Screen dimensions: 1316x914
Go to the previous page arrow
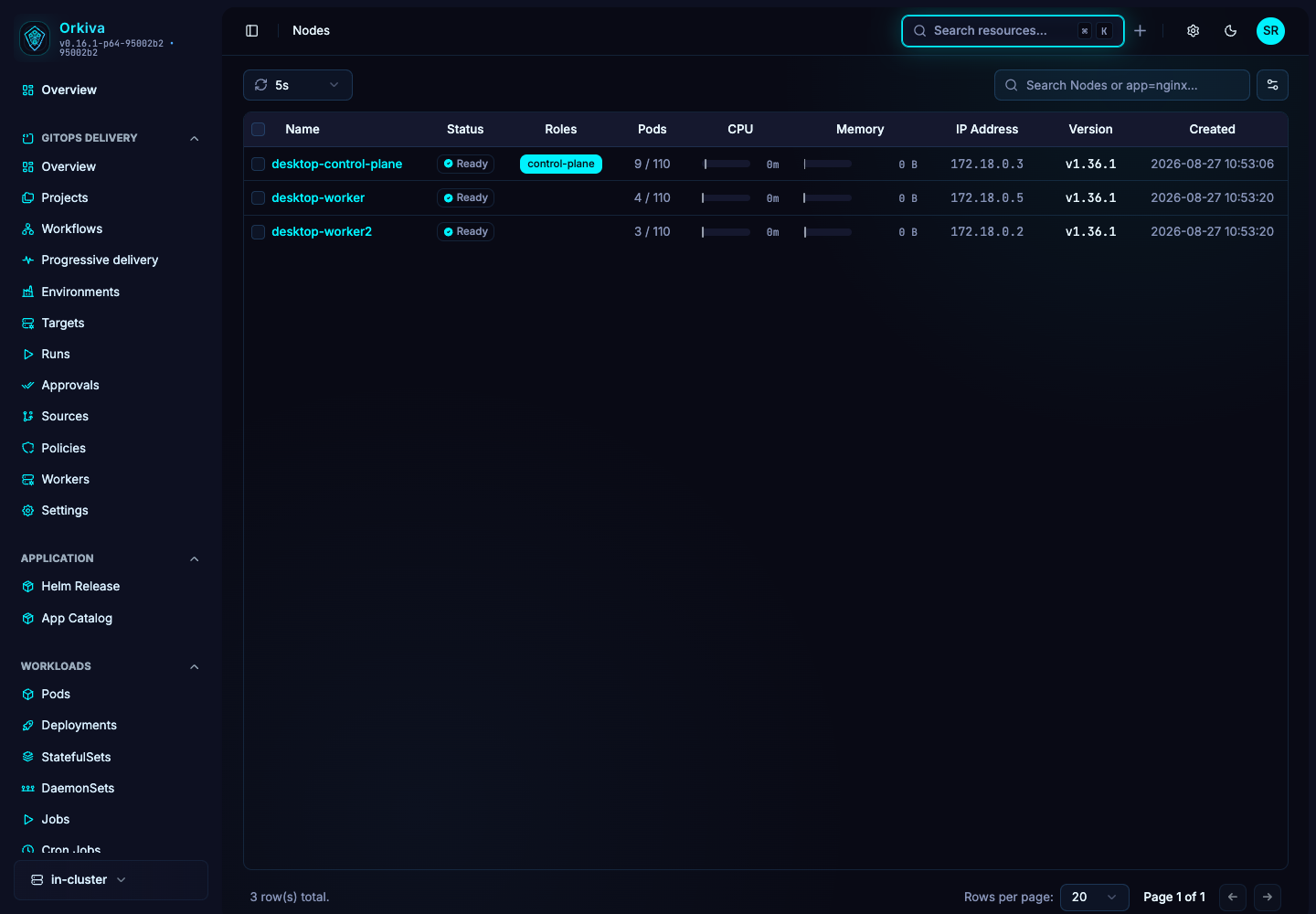1233,897
